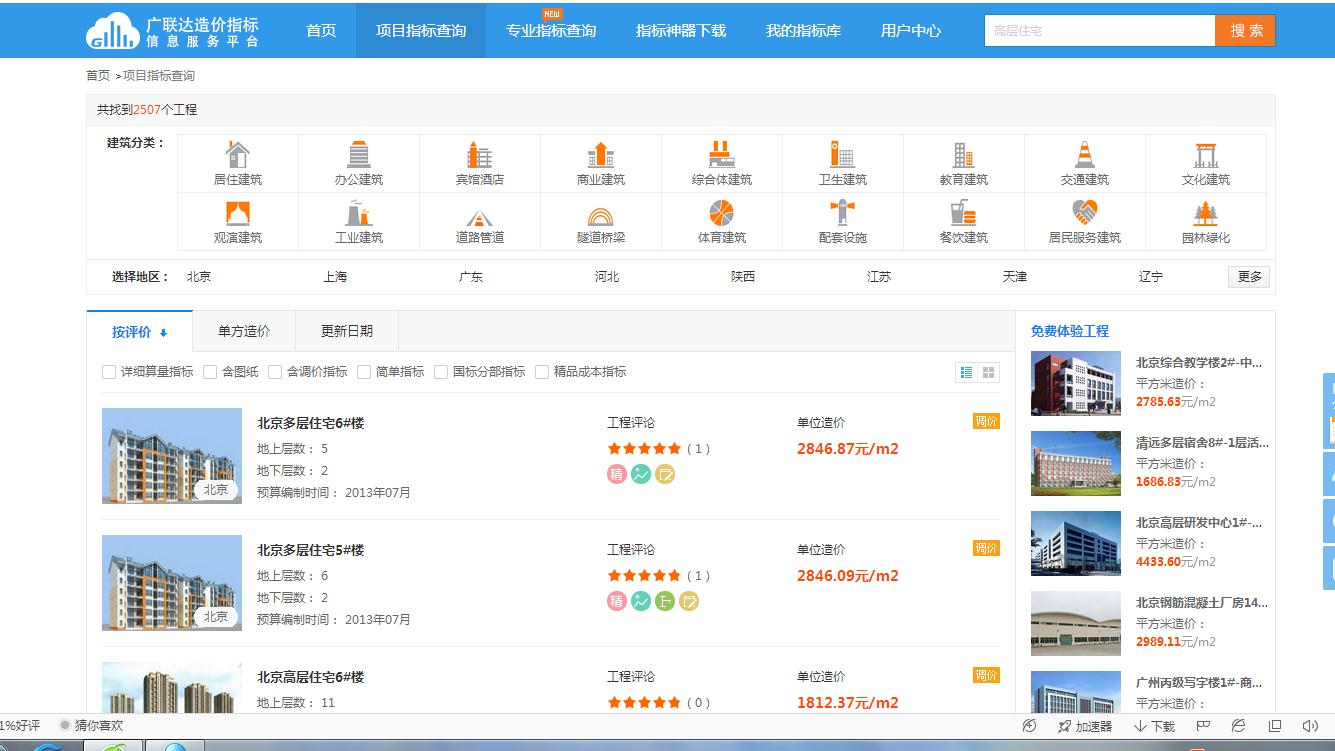Viewport: 1335px width, 751px height.
Task: Select the 教育建筑 category icon
Action: tap(964, 155)
